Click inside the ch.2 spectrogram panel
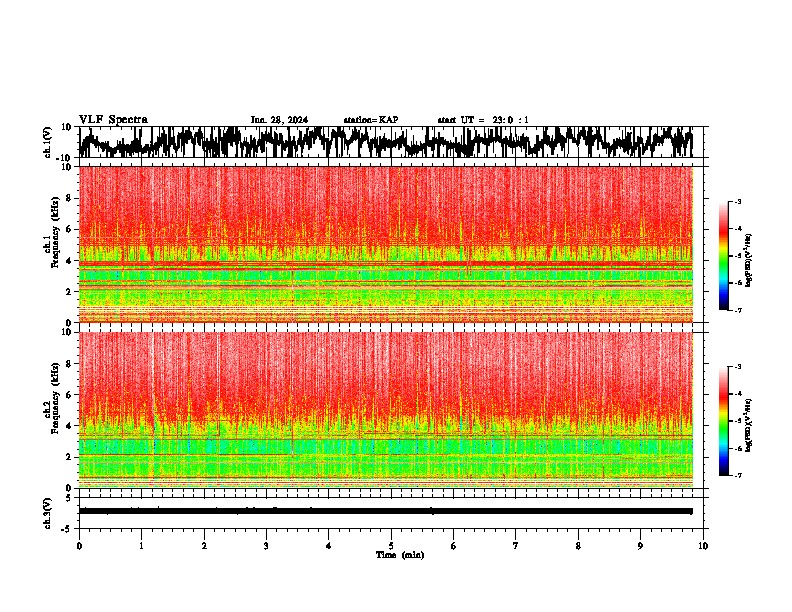Screen dimensions: 792x612 coord(386,410)
